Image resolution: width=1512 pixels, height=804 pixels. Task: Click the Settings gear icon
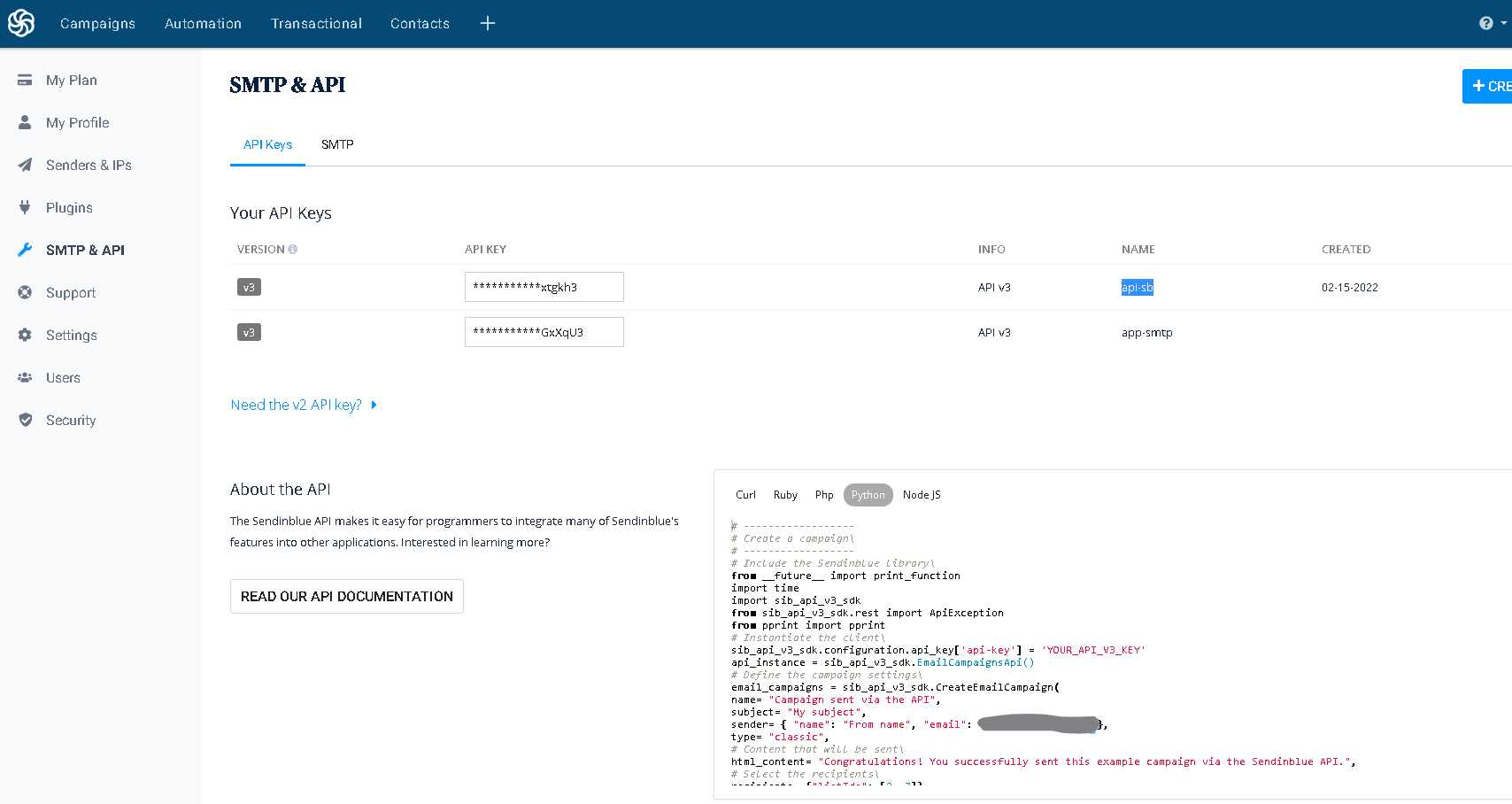point(25,335)
